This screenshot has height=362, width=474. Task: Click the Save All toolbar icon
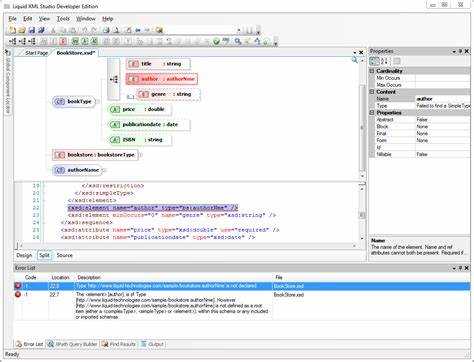[x=41, y=30]
